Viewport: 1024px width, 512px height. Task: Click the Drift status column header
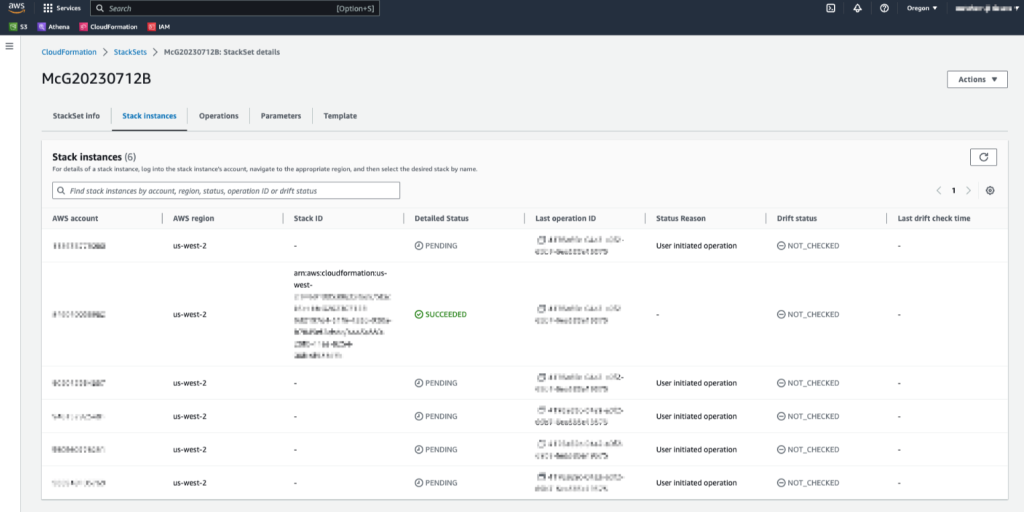click(x=797, y=218)
